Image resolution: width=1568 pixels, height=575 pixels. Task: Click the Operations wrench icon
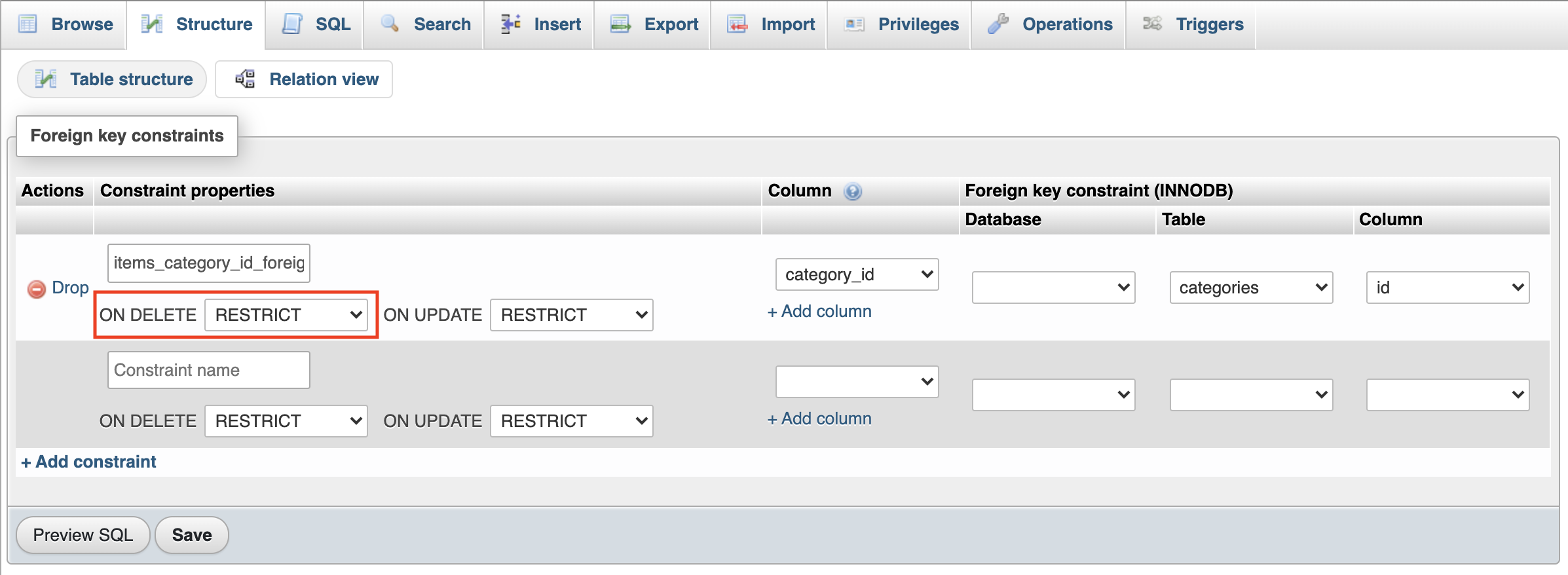coord(998,24)
